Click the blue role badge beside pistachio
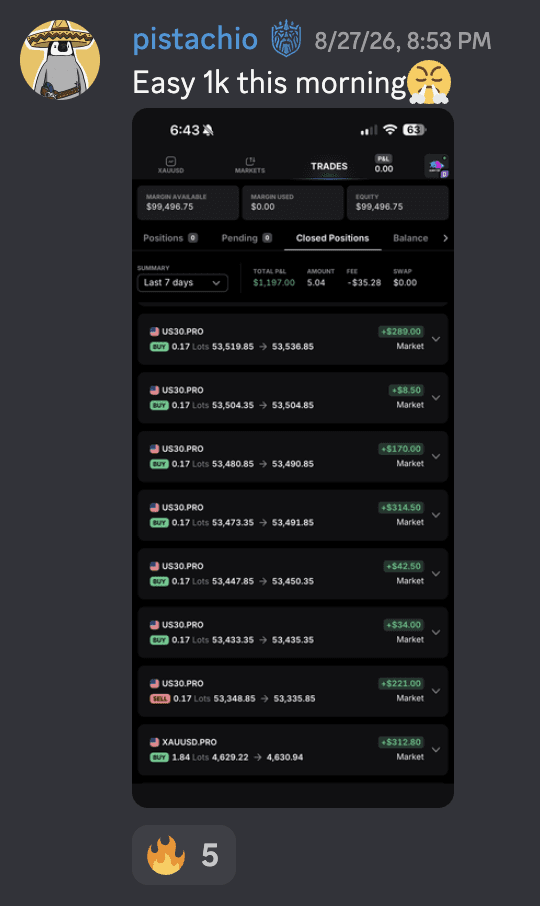540x906 pixels. click(286, 39)
